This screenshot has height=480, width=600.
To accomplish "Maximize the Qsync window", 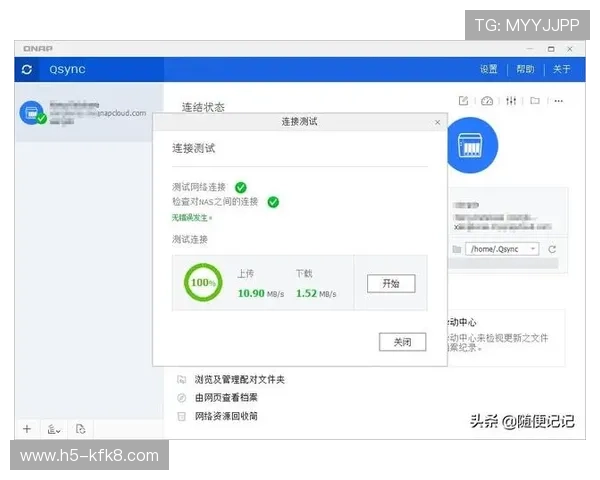I will [551, 49].
